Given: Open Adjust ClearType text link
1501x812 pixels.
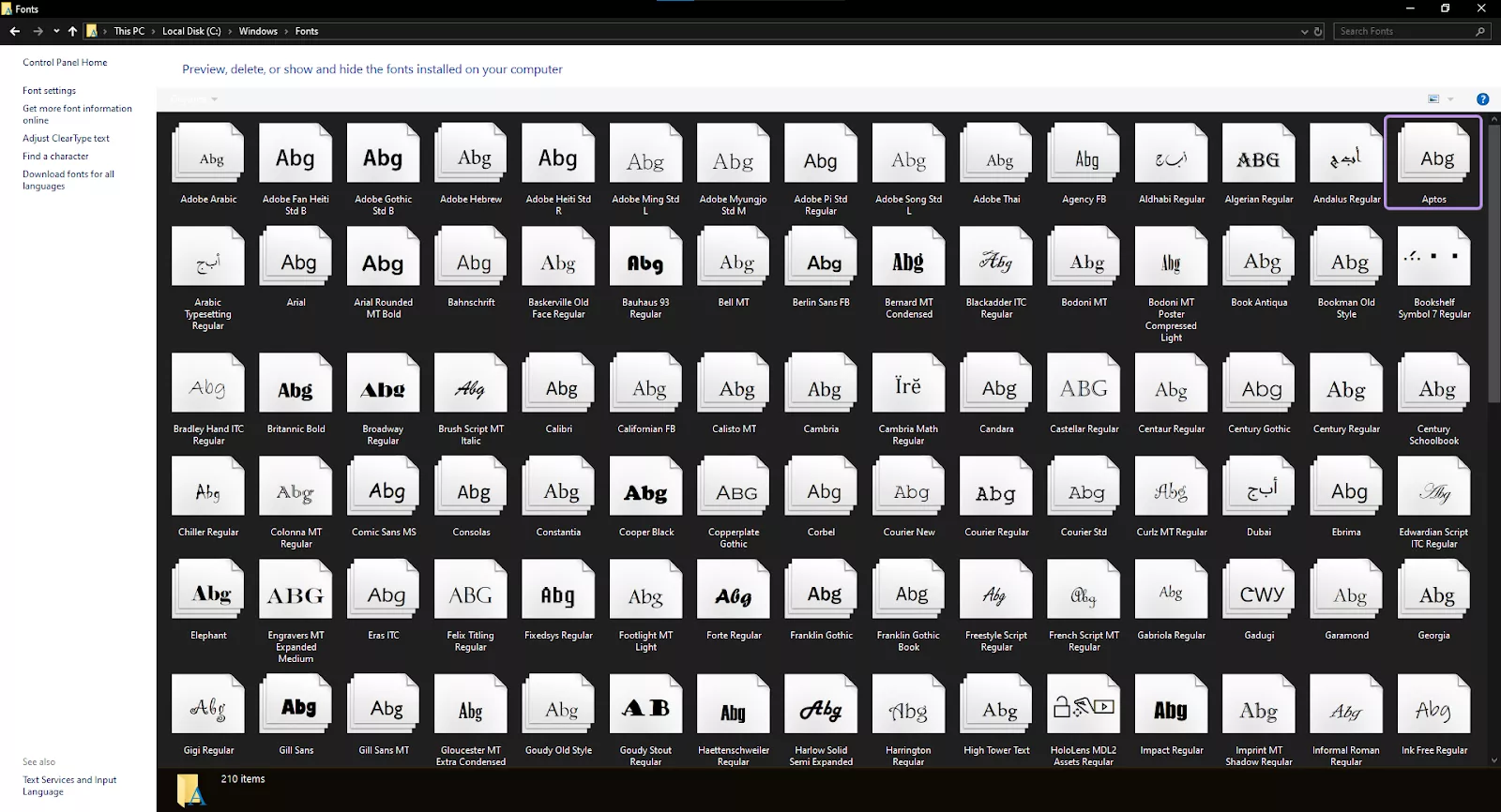Looking at the screenshot, I should (x=66, y=139).
